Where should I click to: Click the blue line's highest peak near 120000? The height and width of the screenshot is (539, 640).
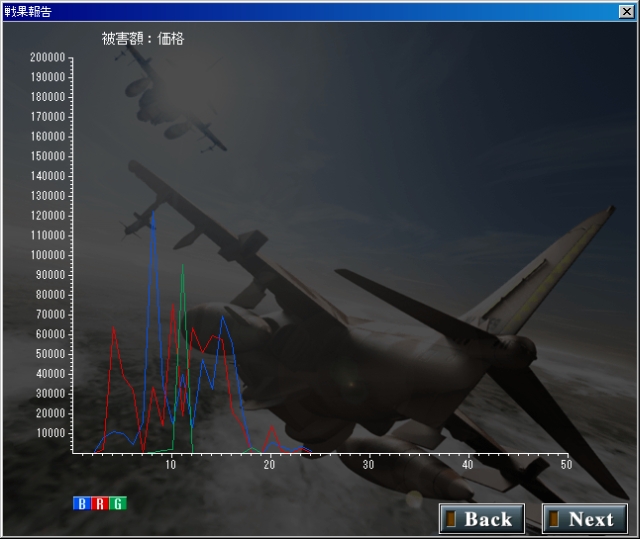pos(153,212)
